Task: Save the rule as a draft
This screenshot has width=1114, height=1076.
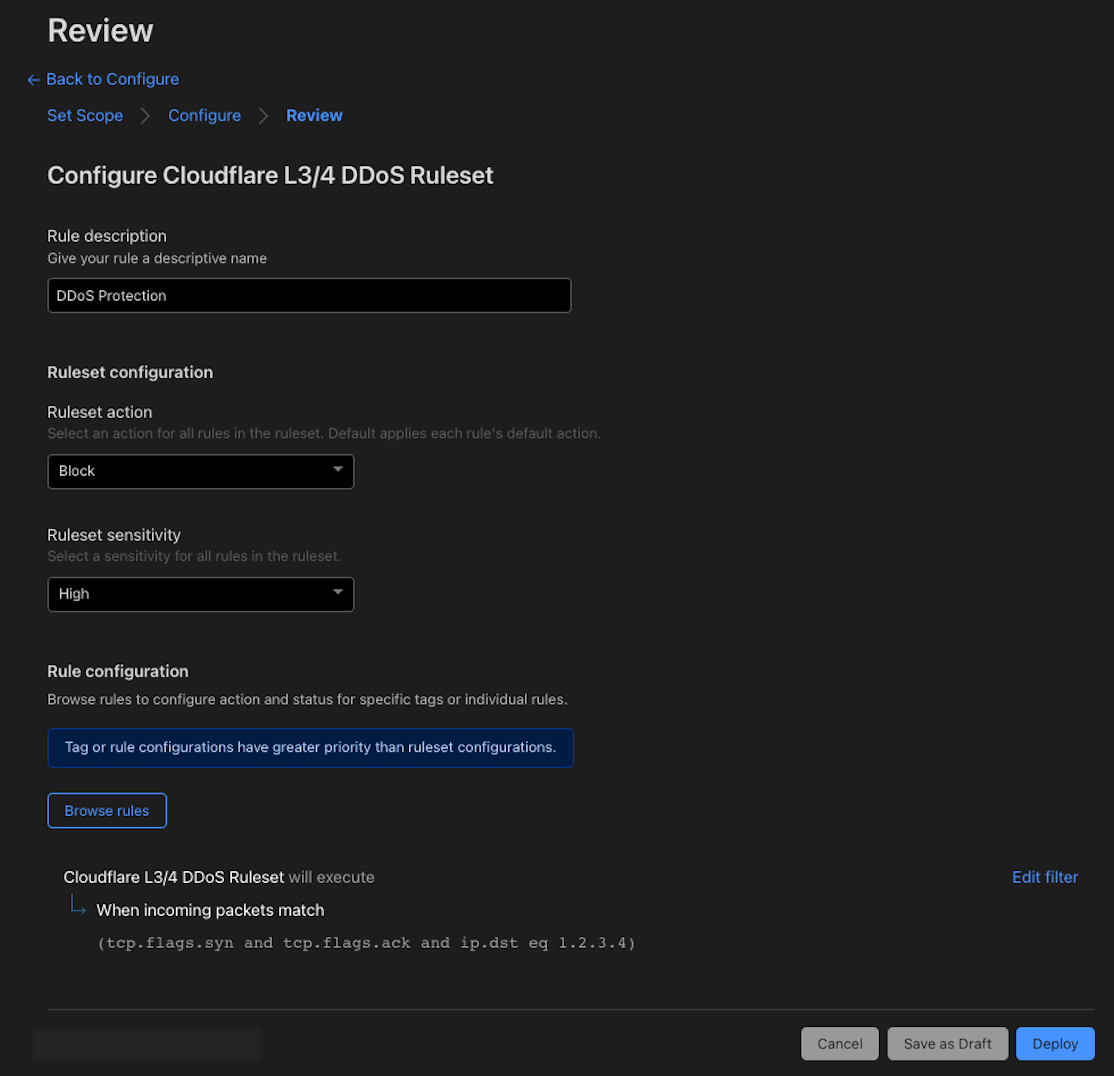Action: tap(948, 1043)
